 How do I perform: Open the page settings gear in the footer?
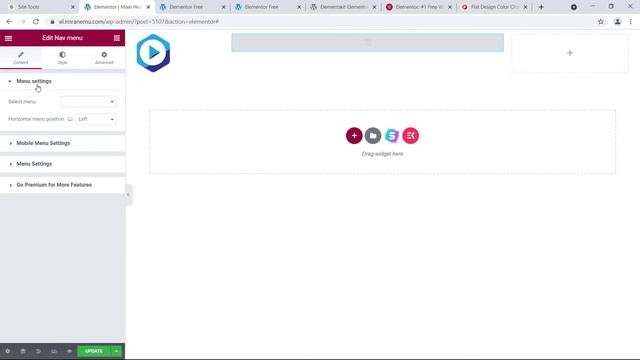point(7,351)
